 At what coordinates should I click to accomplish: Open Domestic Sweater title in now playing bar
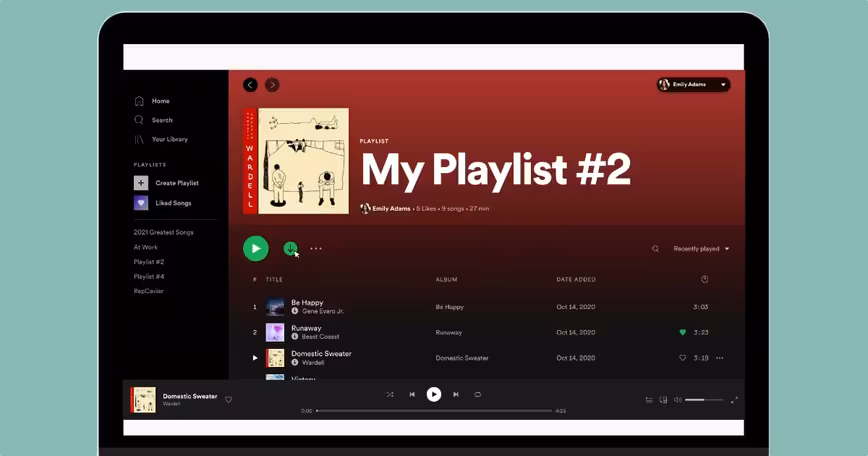tap(190, 396)
